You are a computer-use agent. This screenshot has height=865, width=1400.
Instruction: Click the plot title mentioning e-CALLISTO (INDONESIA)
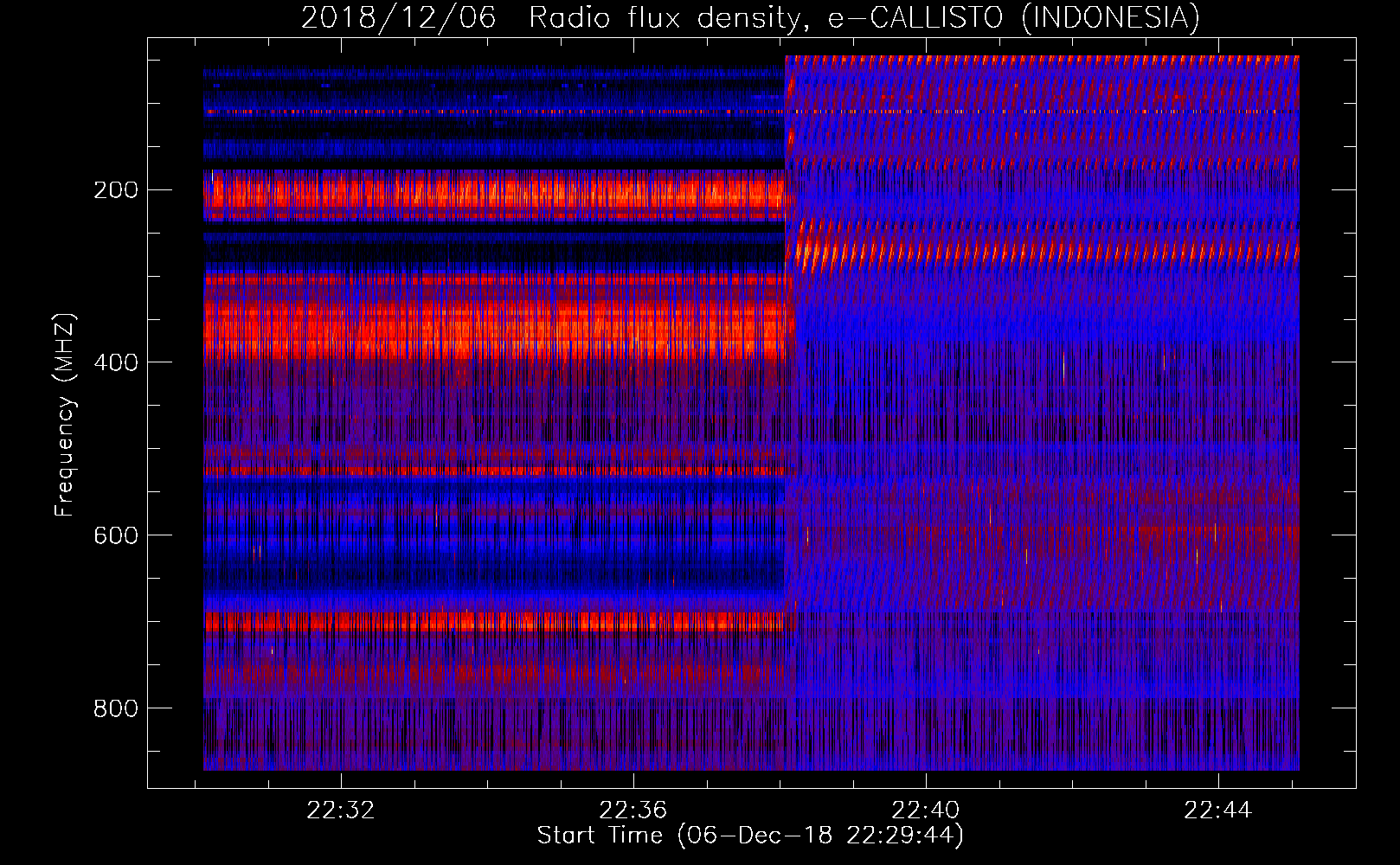(750, 17)
